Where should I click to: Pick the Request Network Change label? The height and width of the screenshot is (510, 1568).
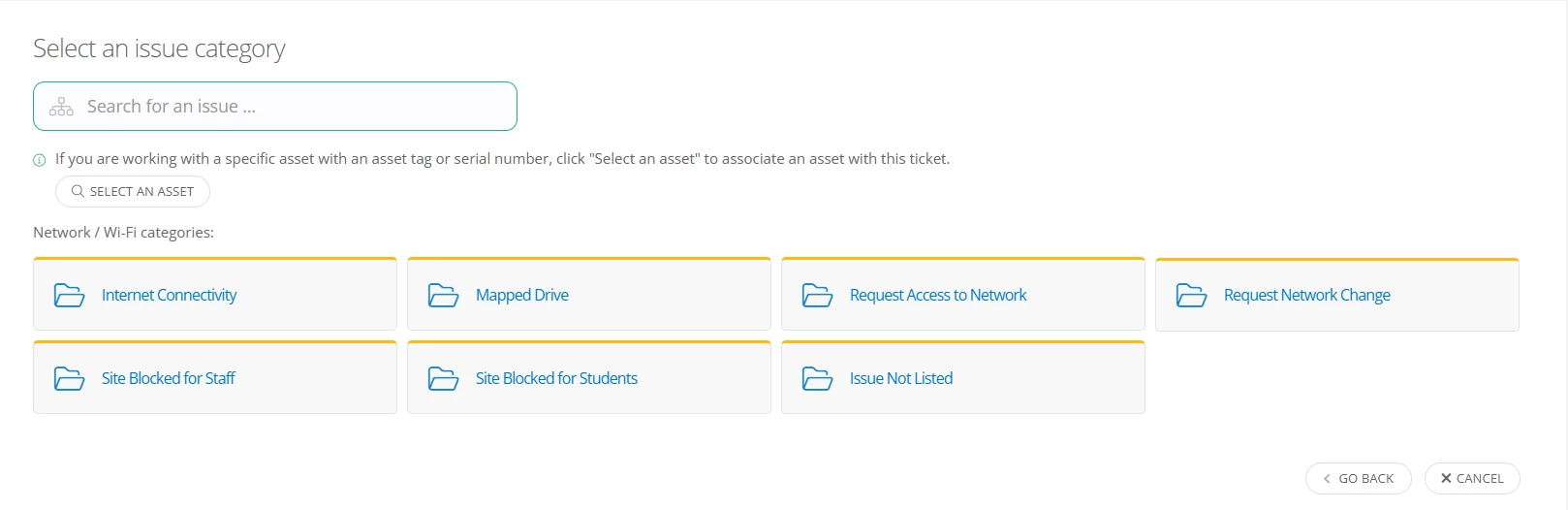1307,295
